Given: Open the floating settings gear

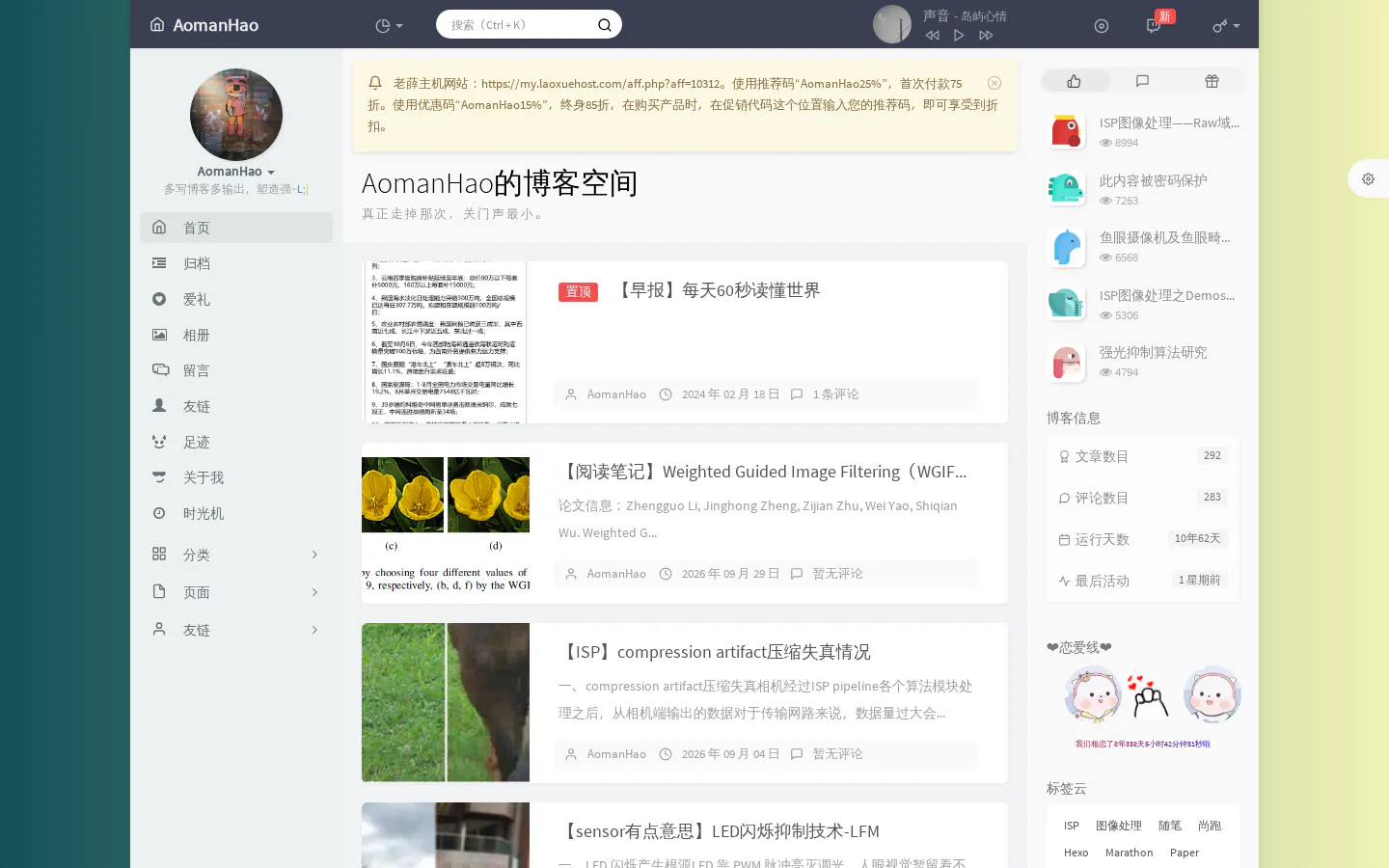Looking at the screenshot, I should (x=1368, y=178).
